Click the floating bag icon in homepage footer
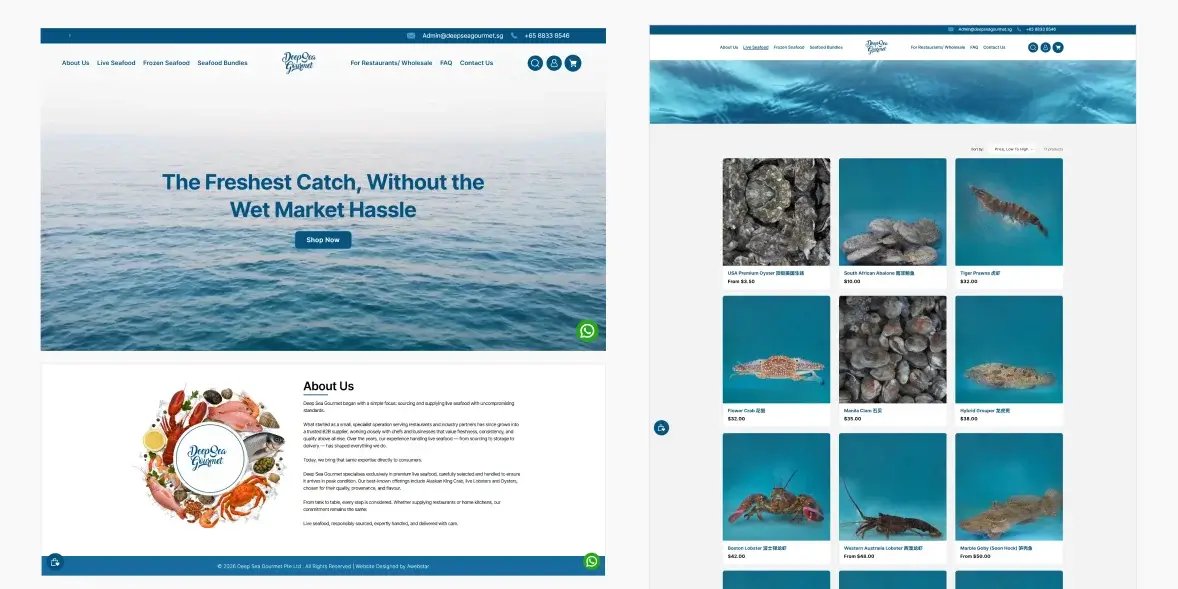Viewport: 1178px width, 589px height. [55, 562]
